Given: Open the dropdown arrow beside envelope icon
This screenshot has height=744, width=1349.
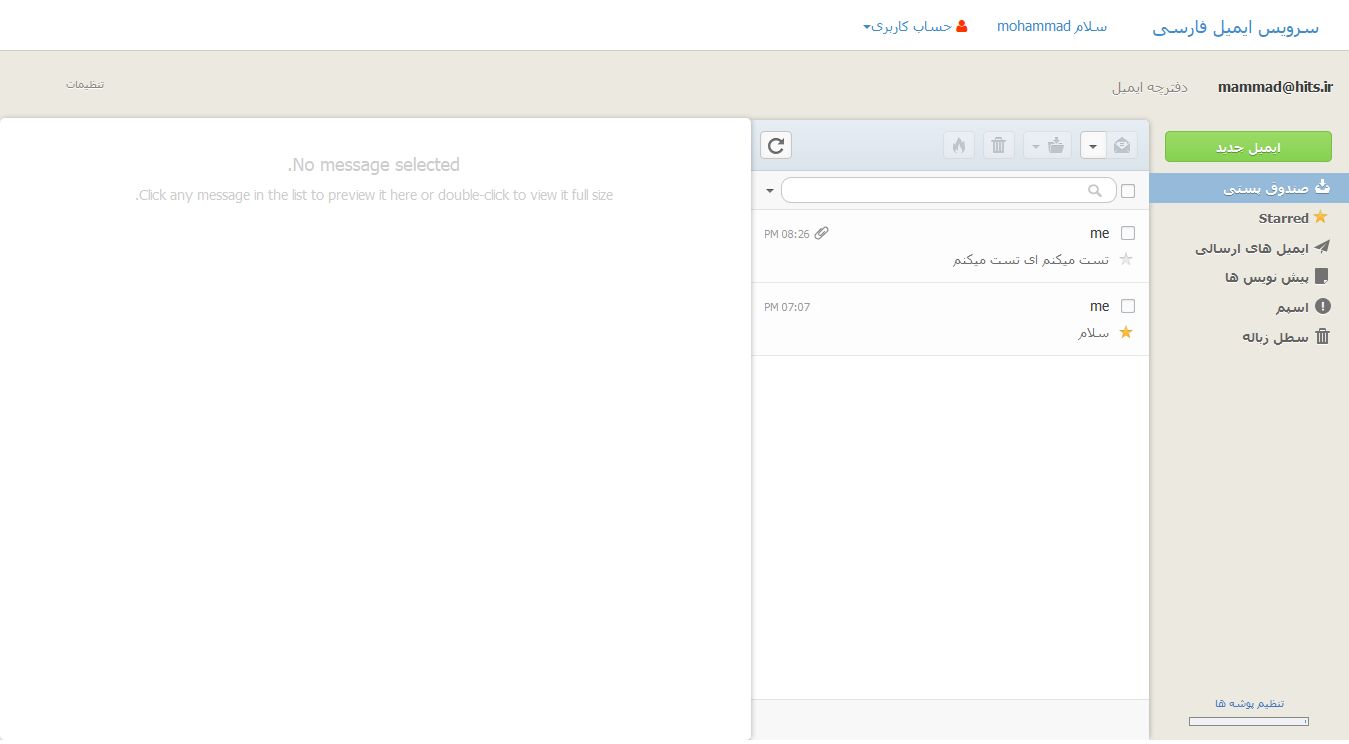Looking at the screenshot, I should tap(1093, 146).
